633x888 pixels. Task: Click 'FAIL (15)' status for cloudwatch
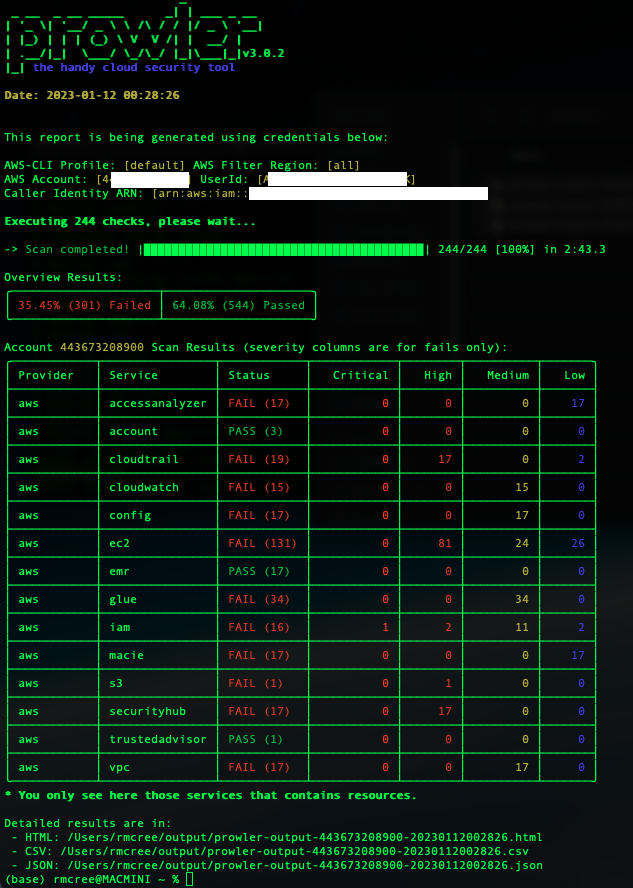pyautogui.click(x=259, y=487)
